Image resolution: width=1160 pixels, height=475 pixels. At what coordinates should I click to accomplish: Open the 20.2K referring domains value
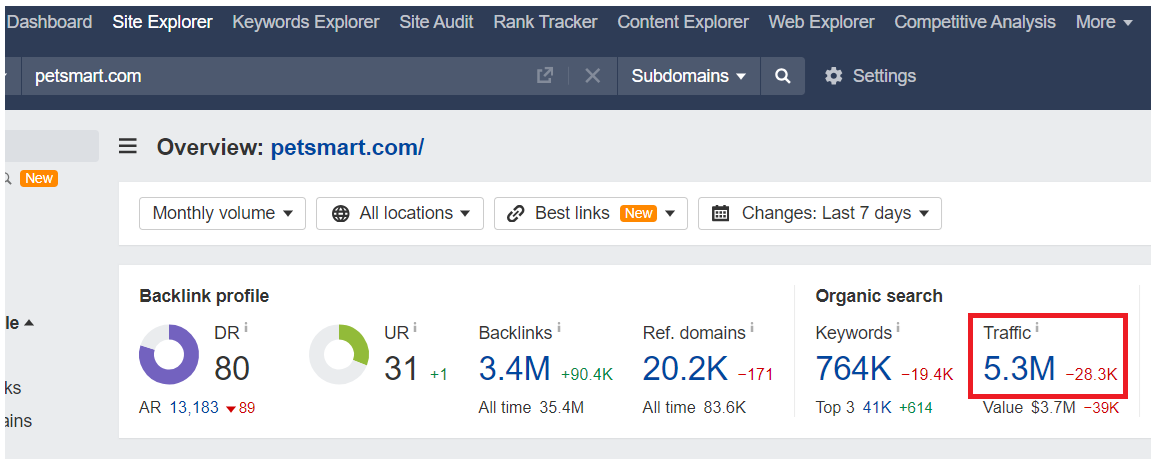pos(685,368)
